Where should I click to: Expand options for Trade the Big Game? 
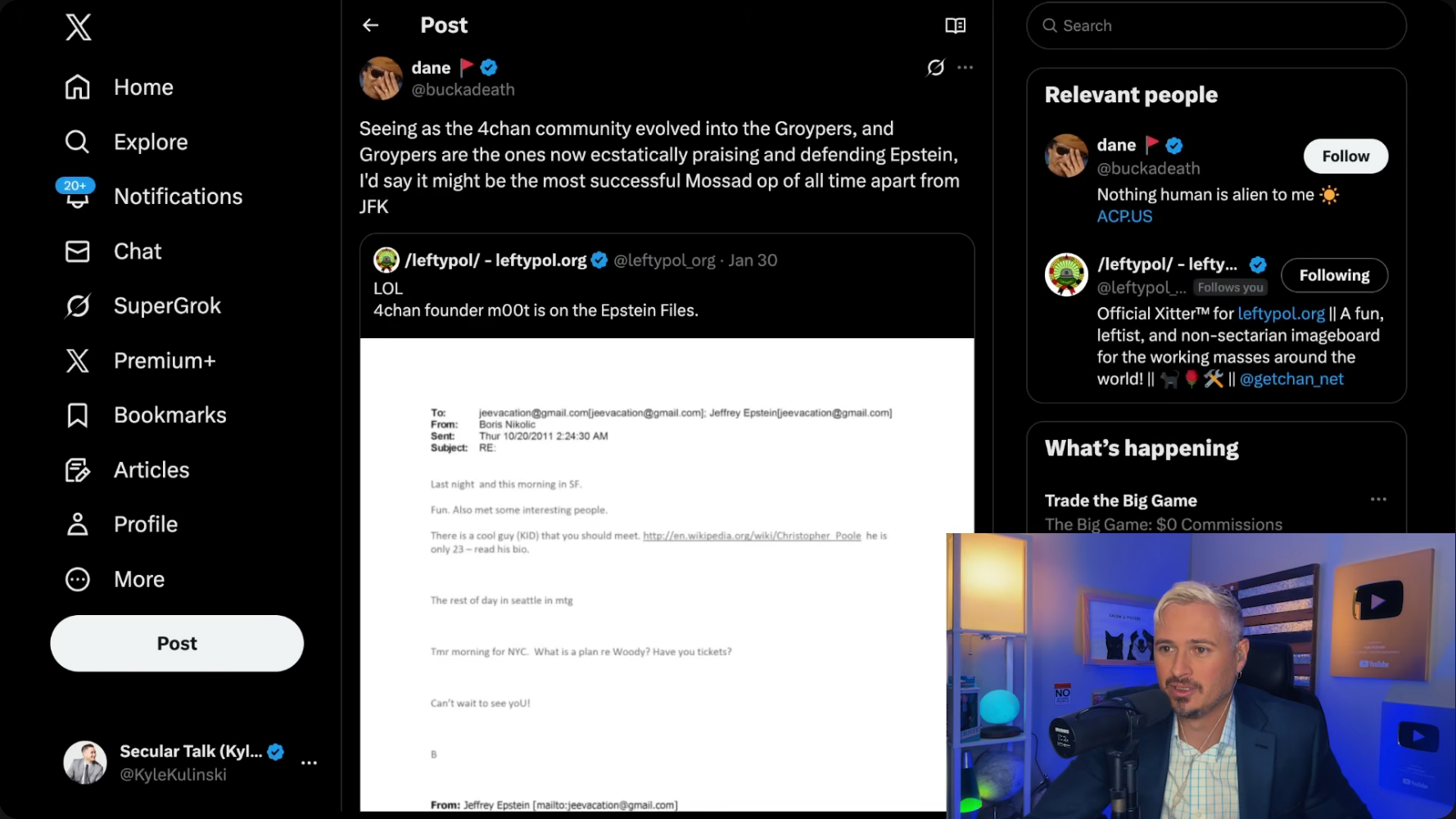pos(1378,500)
